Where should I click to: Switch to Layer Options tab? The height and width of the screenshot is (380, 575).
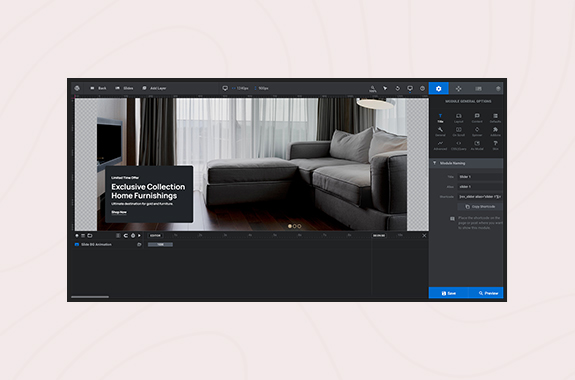498,88
